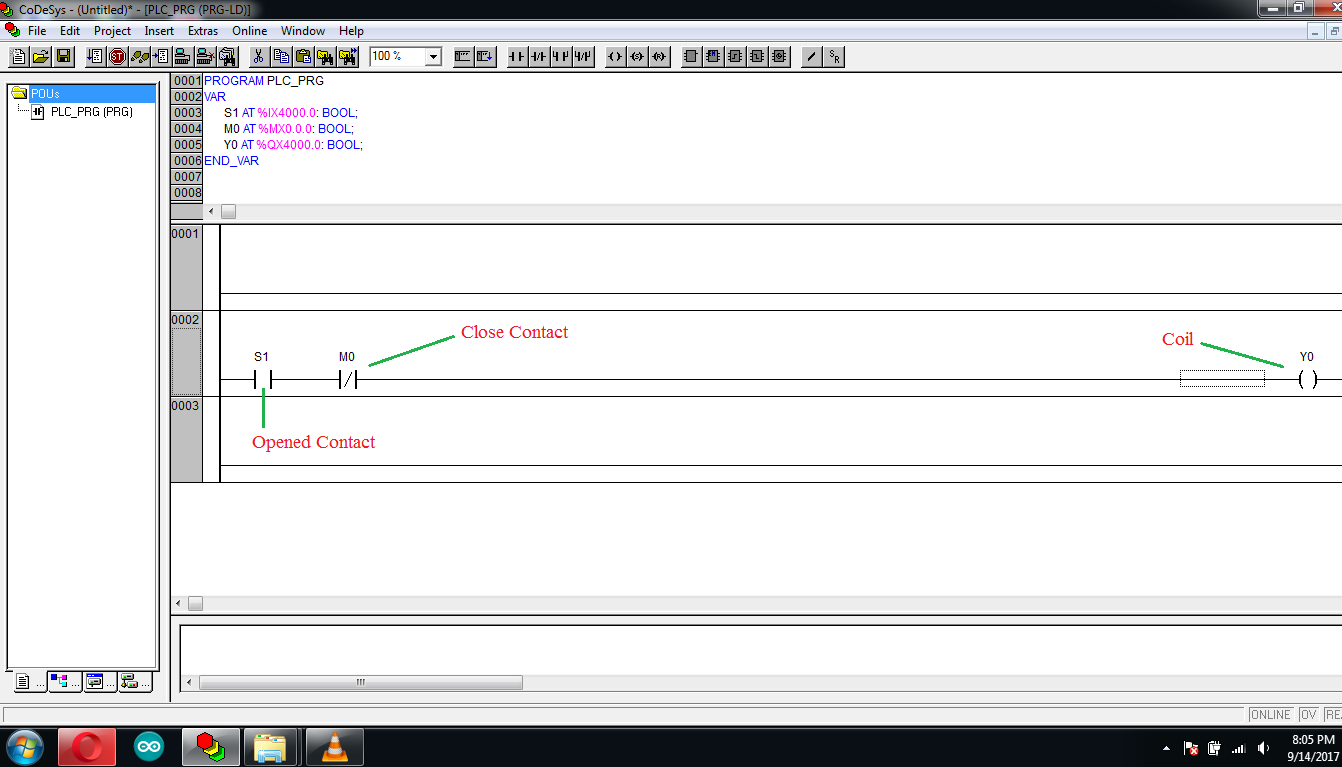Click the Save file toolbar icon

(x=63, y=57)
